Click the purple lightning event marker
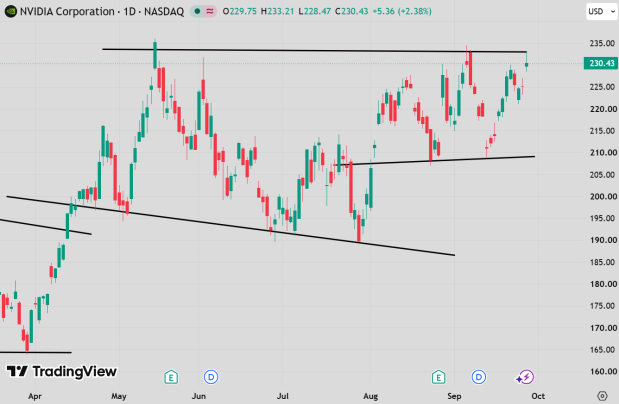Image resolution: width=619 pixels, height=404 pixels. click(525, 377)
